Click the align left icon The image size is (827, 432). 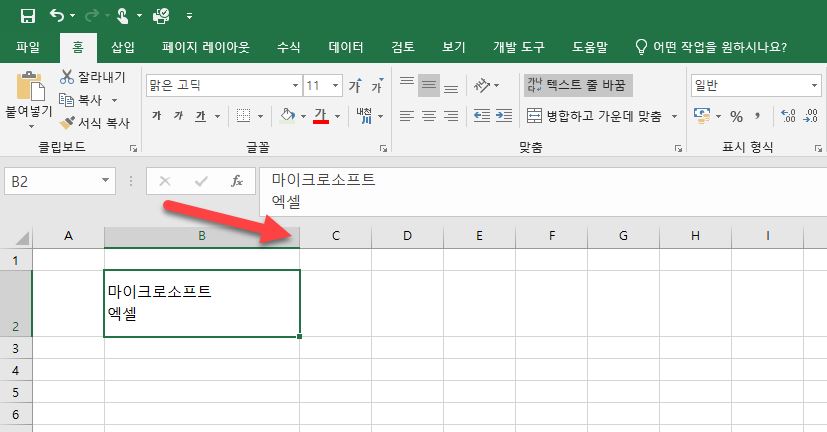coord(407,116)
